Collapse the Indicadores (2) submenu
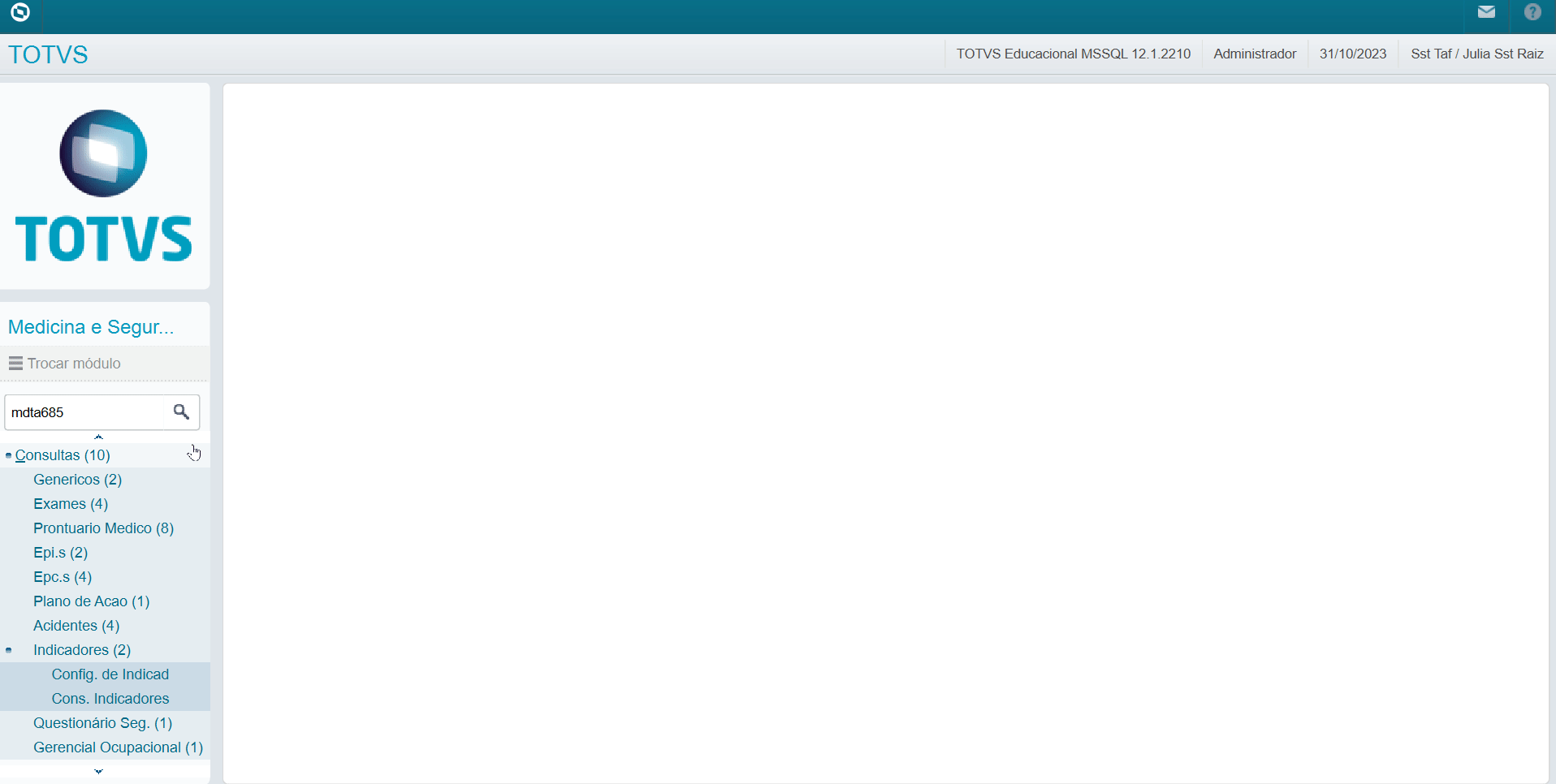Screen dimensions: 1556x784 82,650
